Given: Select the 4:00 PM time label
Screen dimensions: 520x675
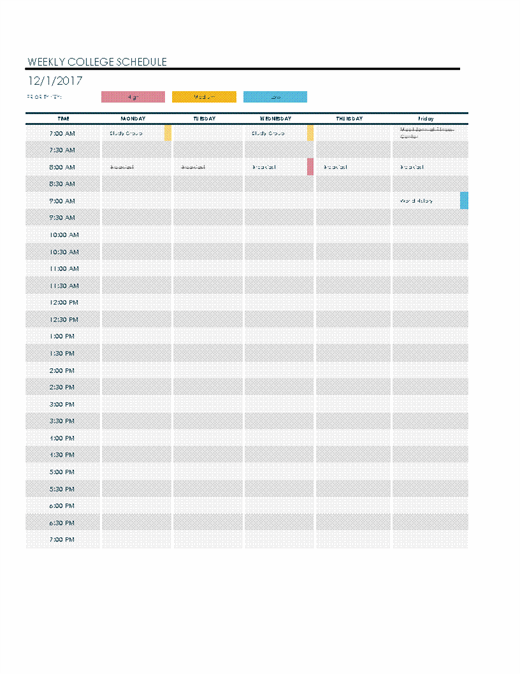Looking at the screenshot, I should pyautogui.click(x=62, y=438).
